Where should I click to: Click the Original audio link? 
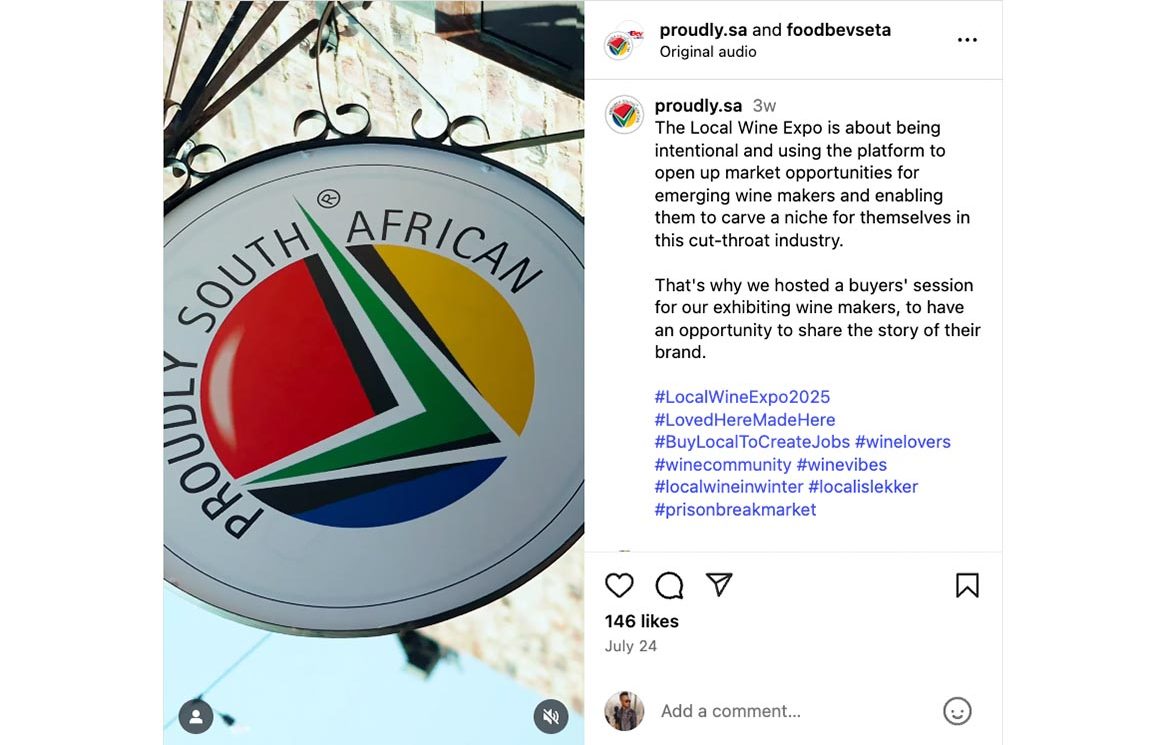(708, 52)
